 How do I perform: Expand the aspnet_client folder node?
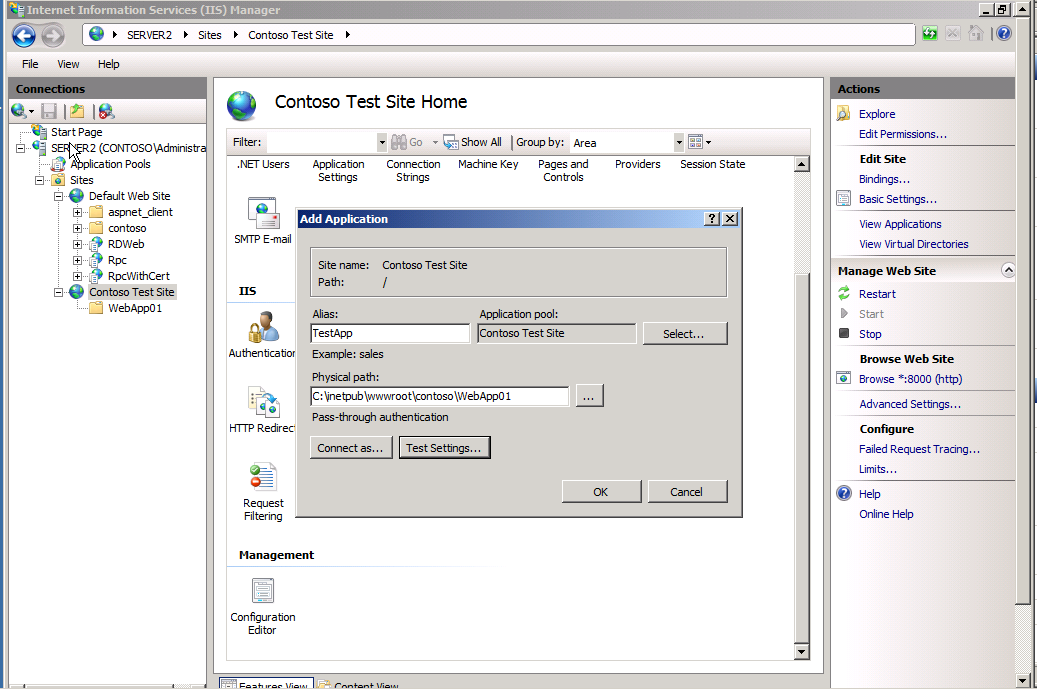click(x=77, y=212)
